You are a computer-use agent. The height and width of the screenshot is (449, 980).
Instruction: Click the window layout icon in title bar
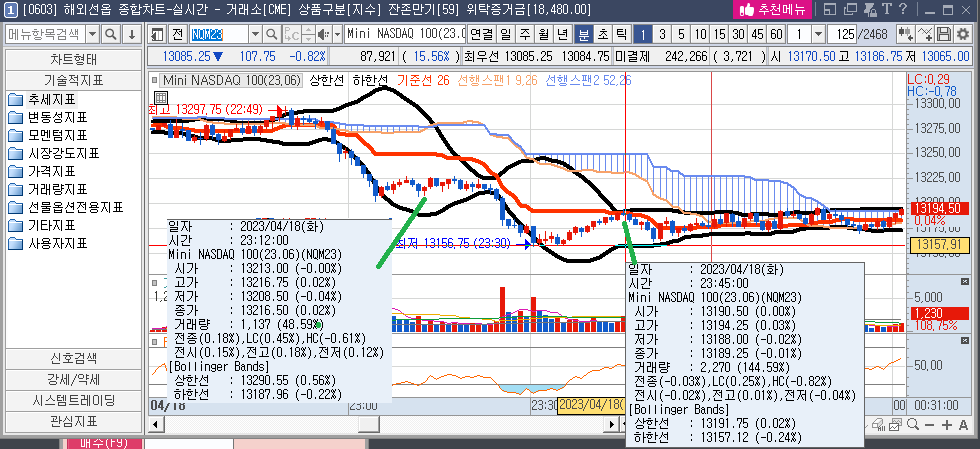829,9
